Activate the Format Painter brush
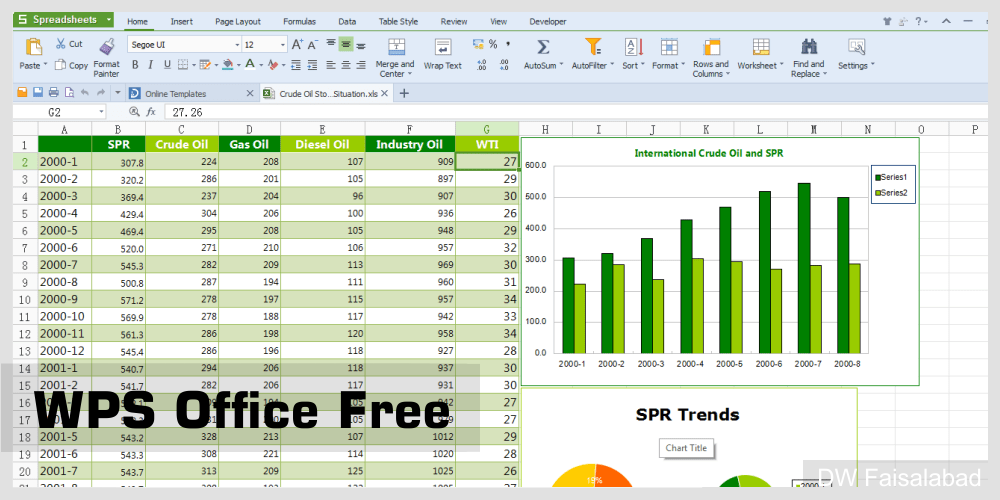The image size is (1000, 500). click(107, 47)
